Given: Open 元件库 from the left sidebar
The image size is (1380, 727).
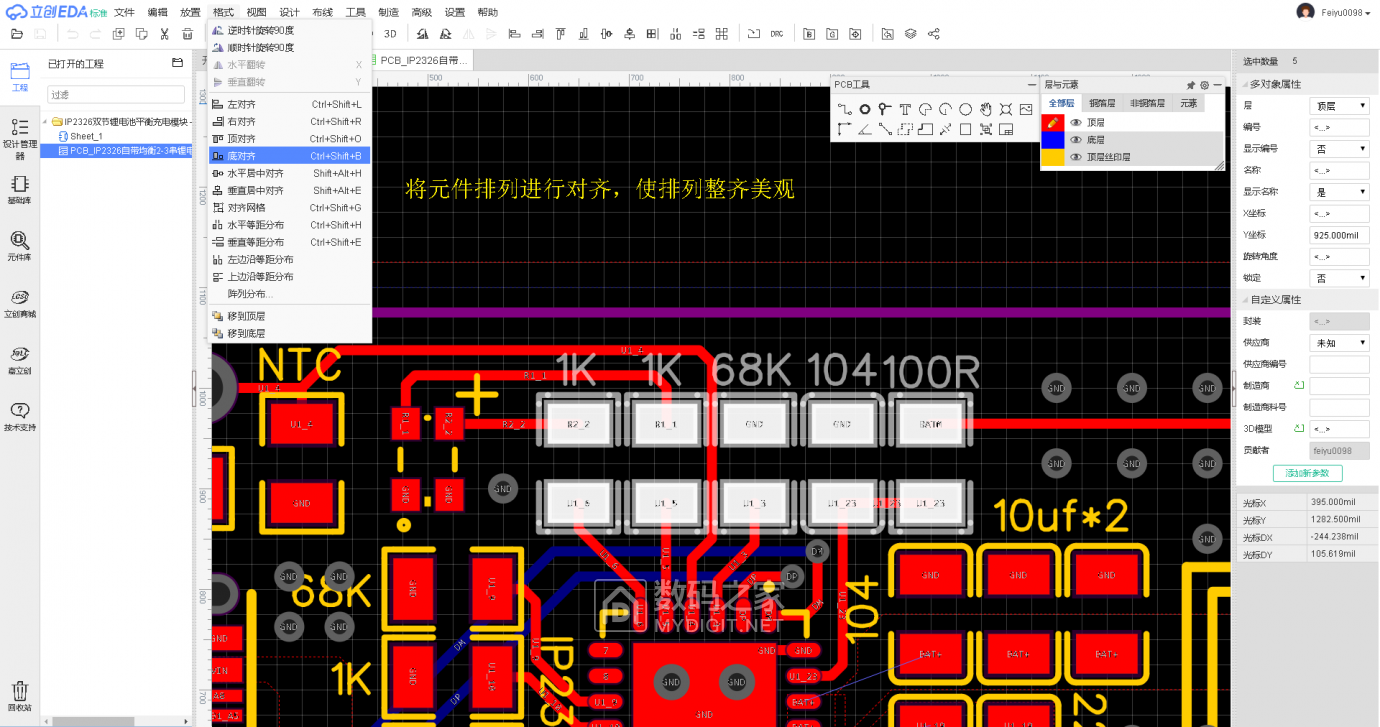Looking at the screenshot, I should [x=20, y=245].
